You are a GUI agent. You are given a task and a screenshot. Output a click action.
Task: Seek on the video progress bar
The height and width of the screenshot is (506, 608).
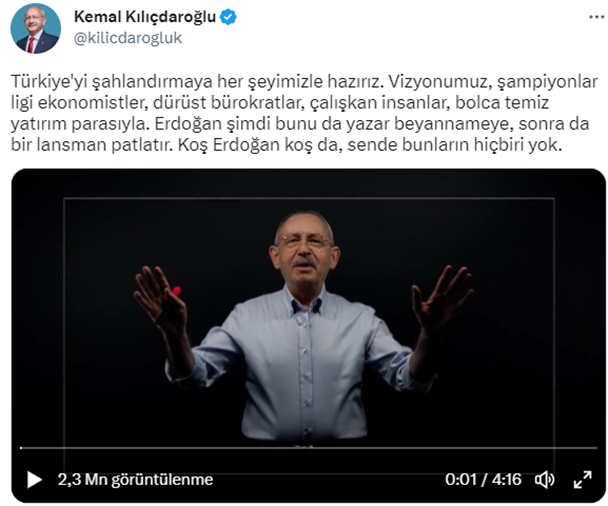click(x=309, y=448)
